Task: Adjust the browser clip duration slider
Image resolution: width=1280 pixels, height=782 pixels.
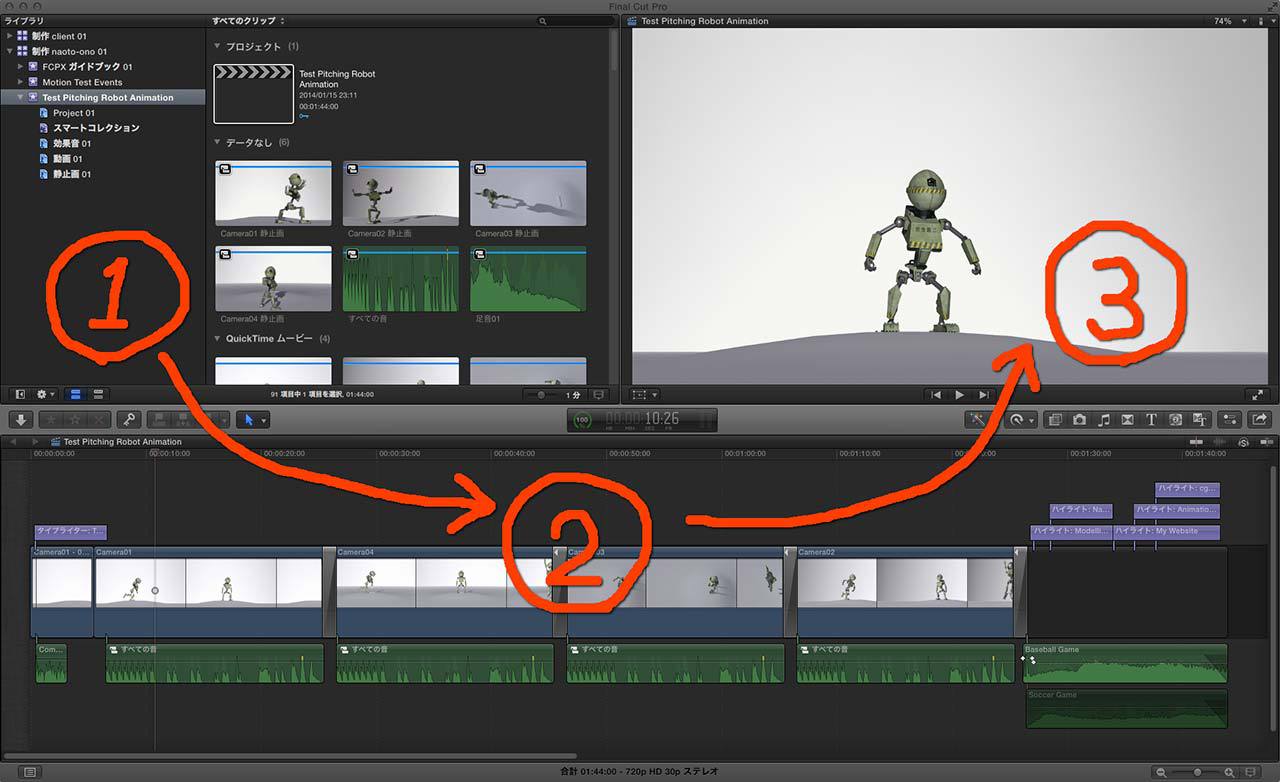Action: point(542,395)
